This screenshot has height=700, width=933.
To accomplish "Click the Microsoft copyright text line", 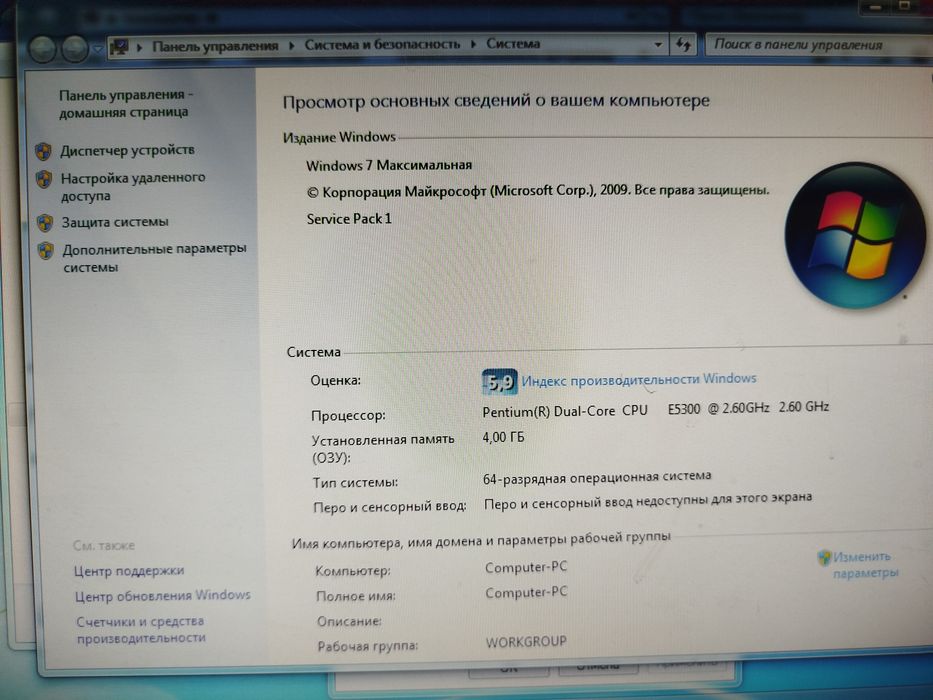I will [x=538, y=191].
